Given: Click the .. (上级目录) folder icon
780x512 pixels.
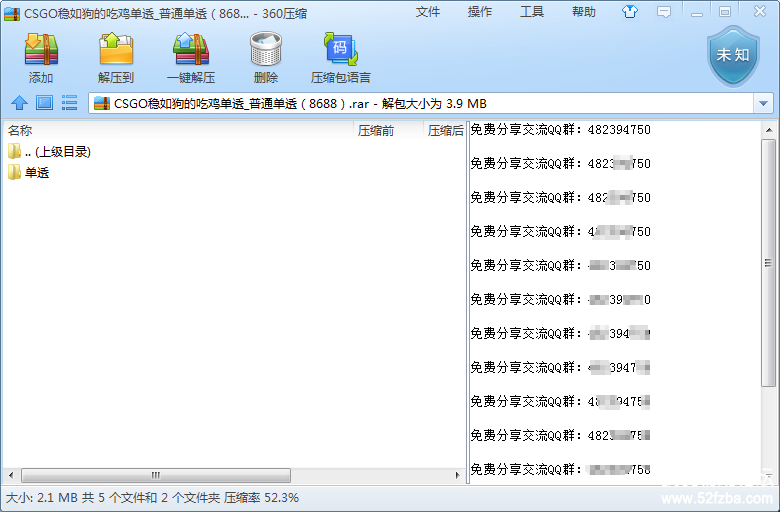Looking at the screenshot, I should pos(14,151).
